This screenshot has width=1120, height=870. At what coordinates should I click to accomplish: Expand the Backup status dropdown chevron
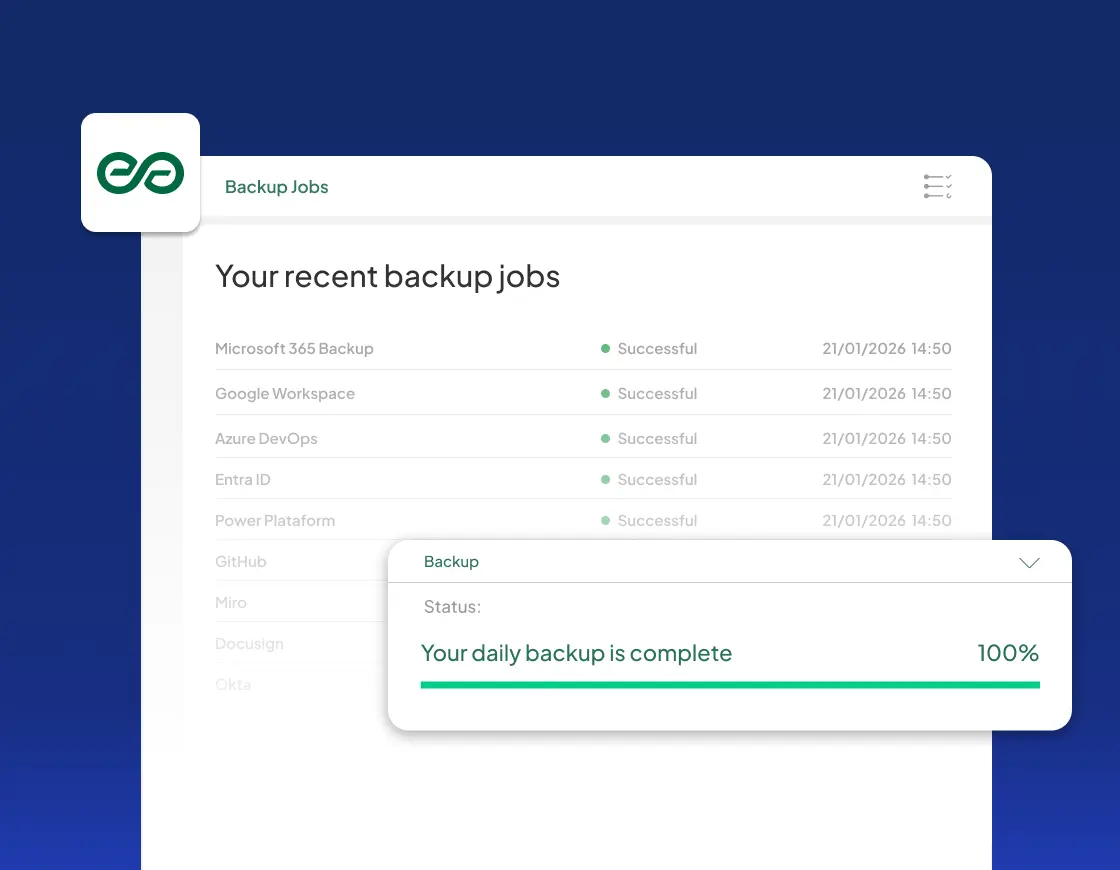pyautogui.click(x=1029, y=562)
